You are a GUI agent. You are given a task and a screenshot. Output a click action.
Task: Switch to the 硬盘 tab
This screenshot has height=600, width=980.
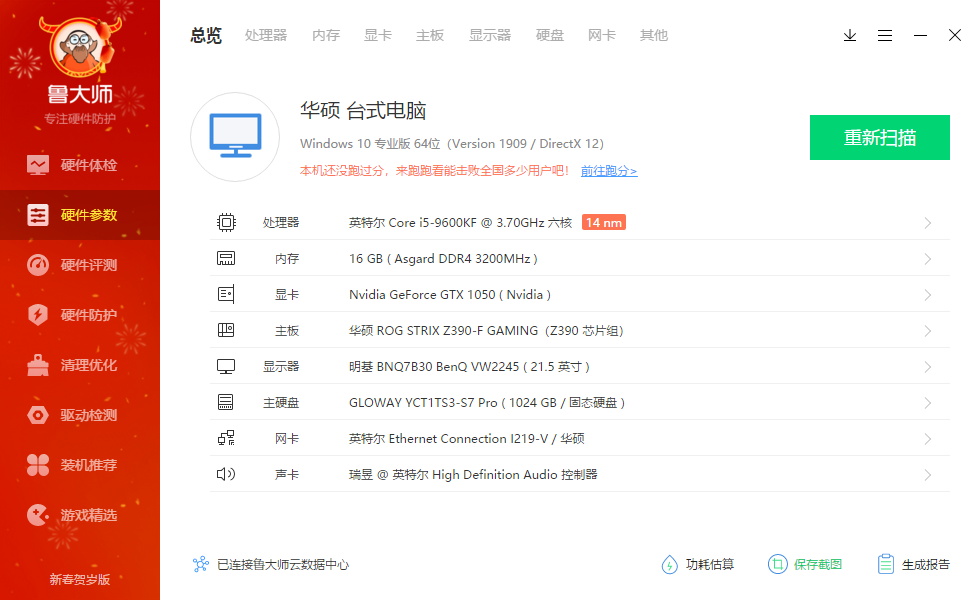[550, 36]
